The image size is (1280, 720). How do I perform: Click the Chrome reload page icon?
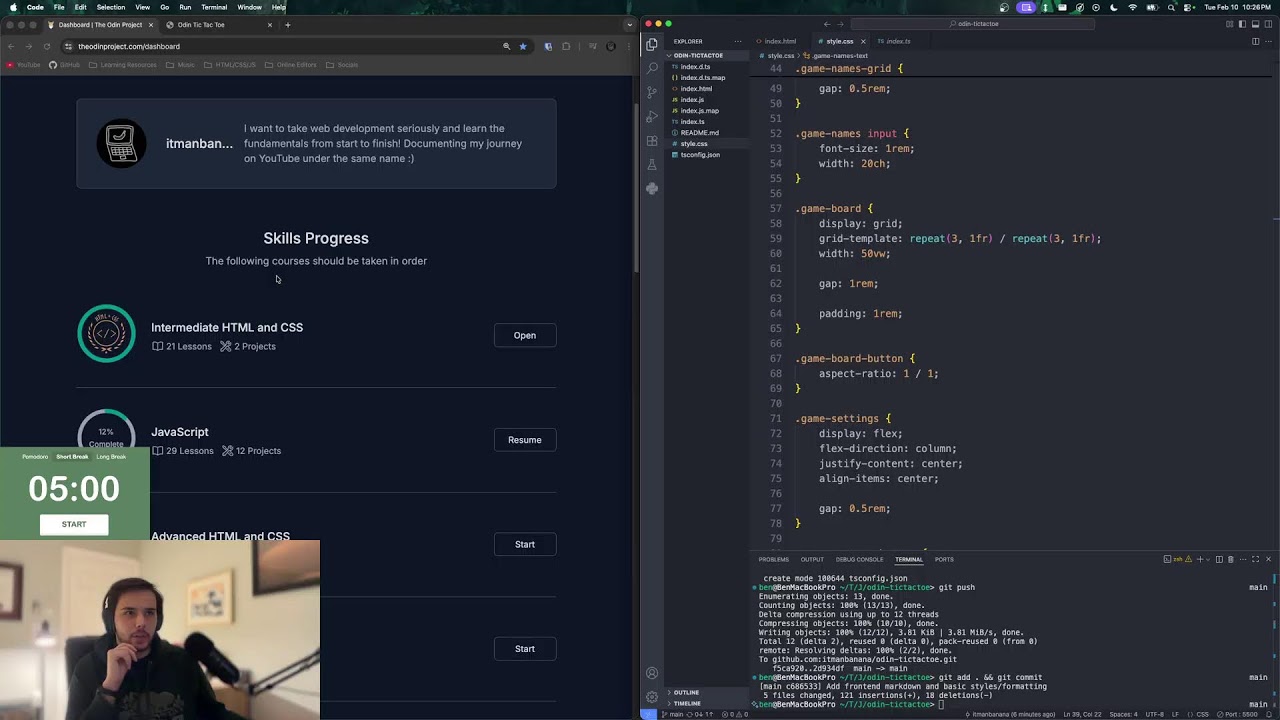click(x=46, y=46)
